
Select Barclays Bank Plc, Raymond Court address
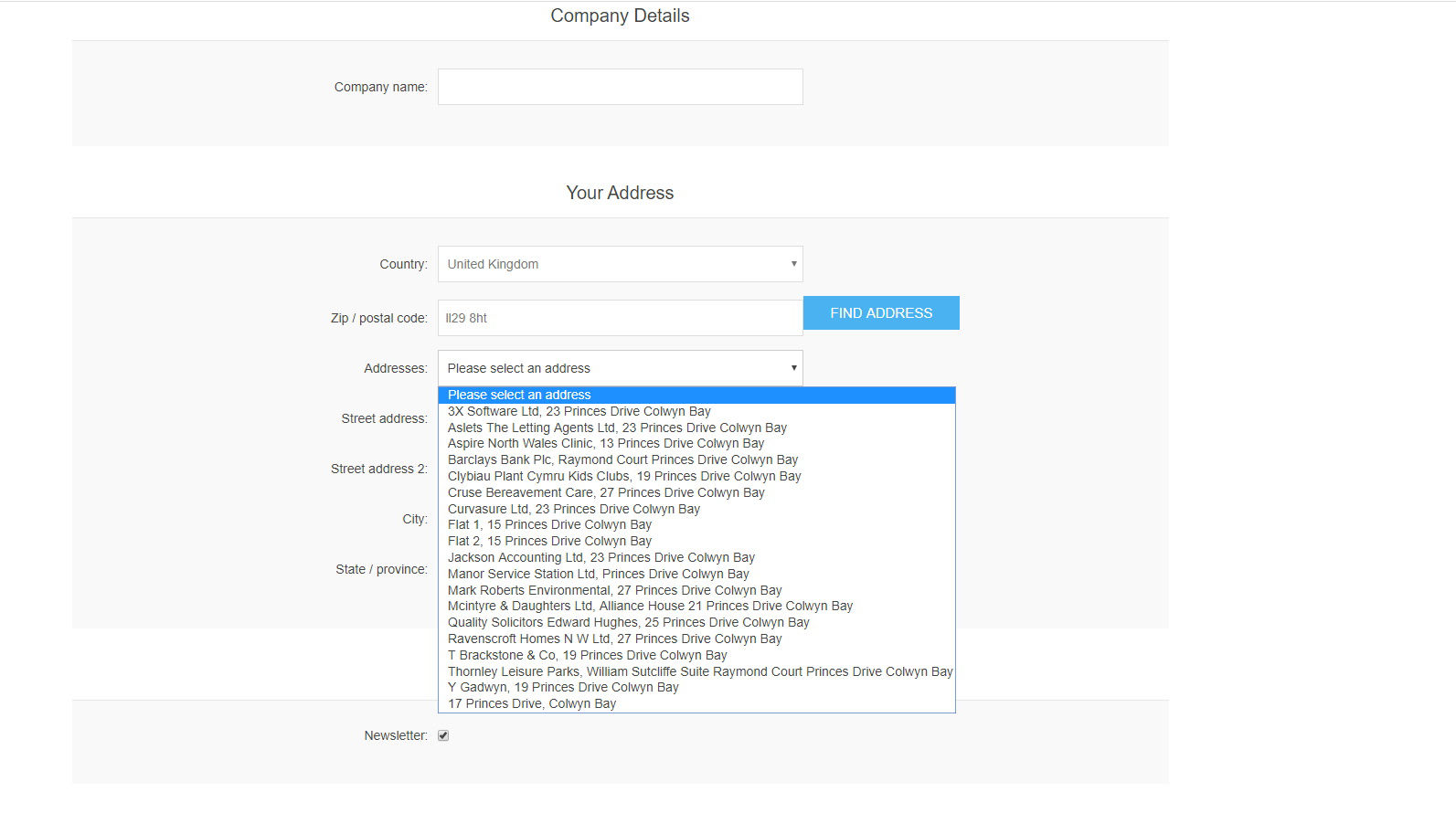[x=696, y=459]
